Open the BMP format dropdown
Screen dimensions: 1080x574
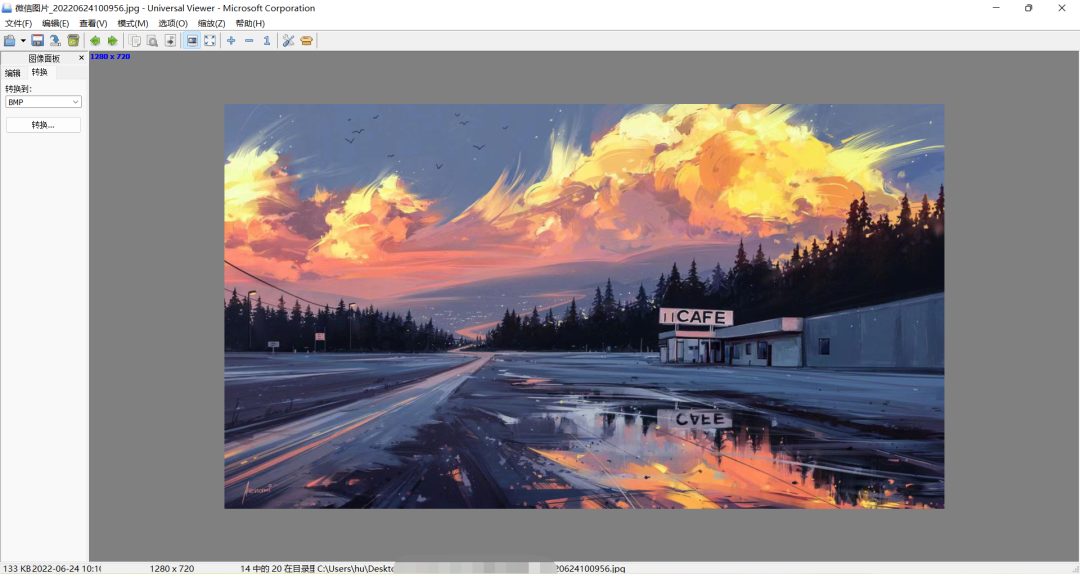pyautogui.click(x=43, y=102)
